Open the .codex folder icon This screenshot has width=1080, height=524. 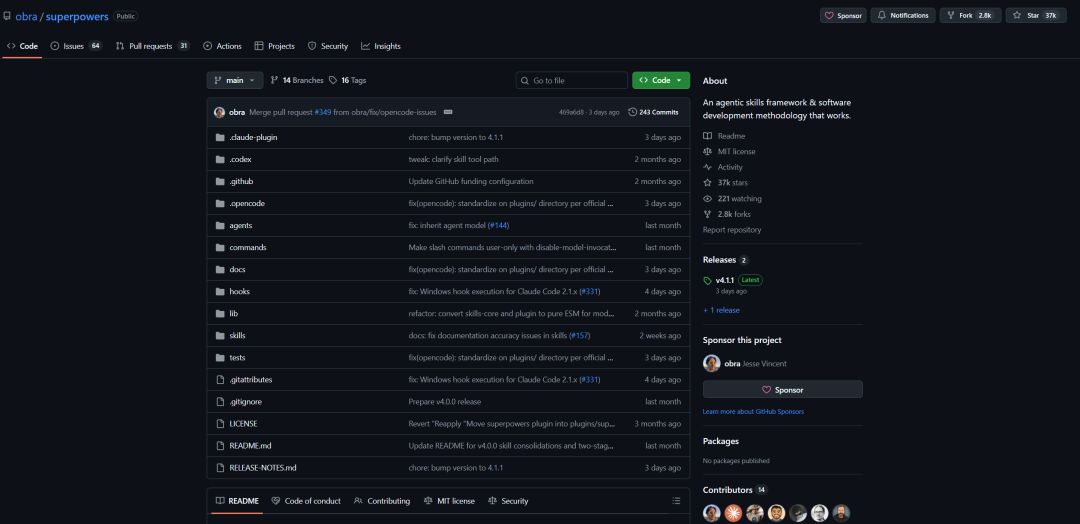tap(220, 159)
